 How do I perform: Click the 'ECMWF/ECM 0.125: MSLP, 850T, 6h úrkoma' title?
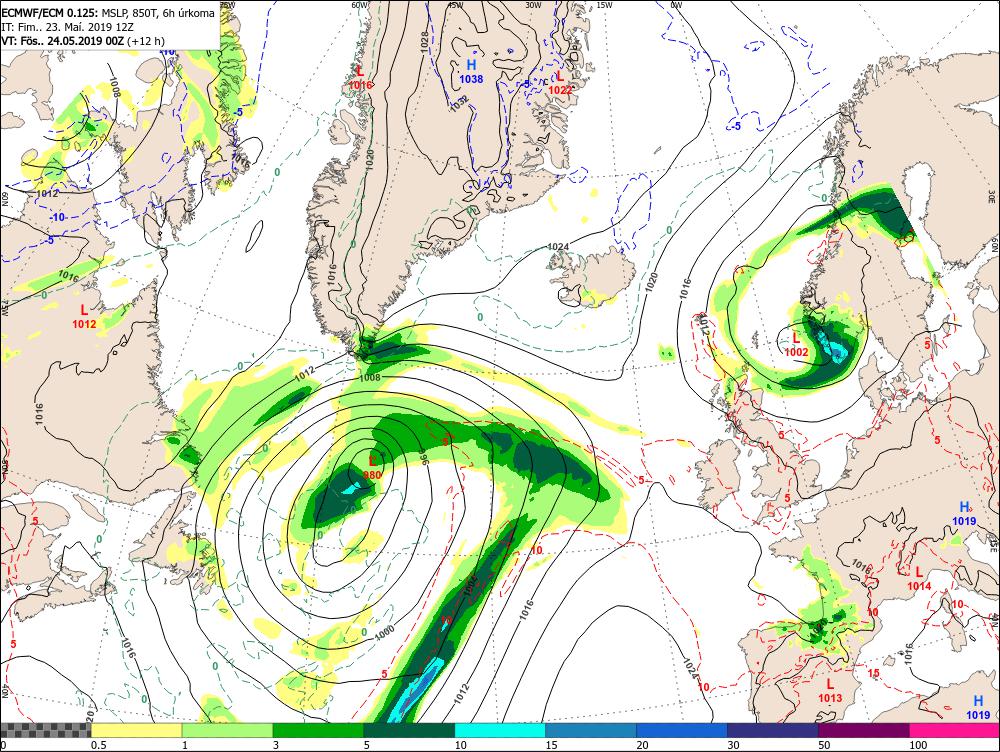[108, 13]
